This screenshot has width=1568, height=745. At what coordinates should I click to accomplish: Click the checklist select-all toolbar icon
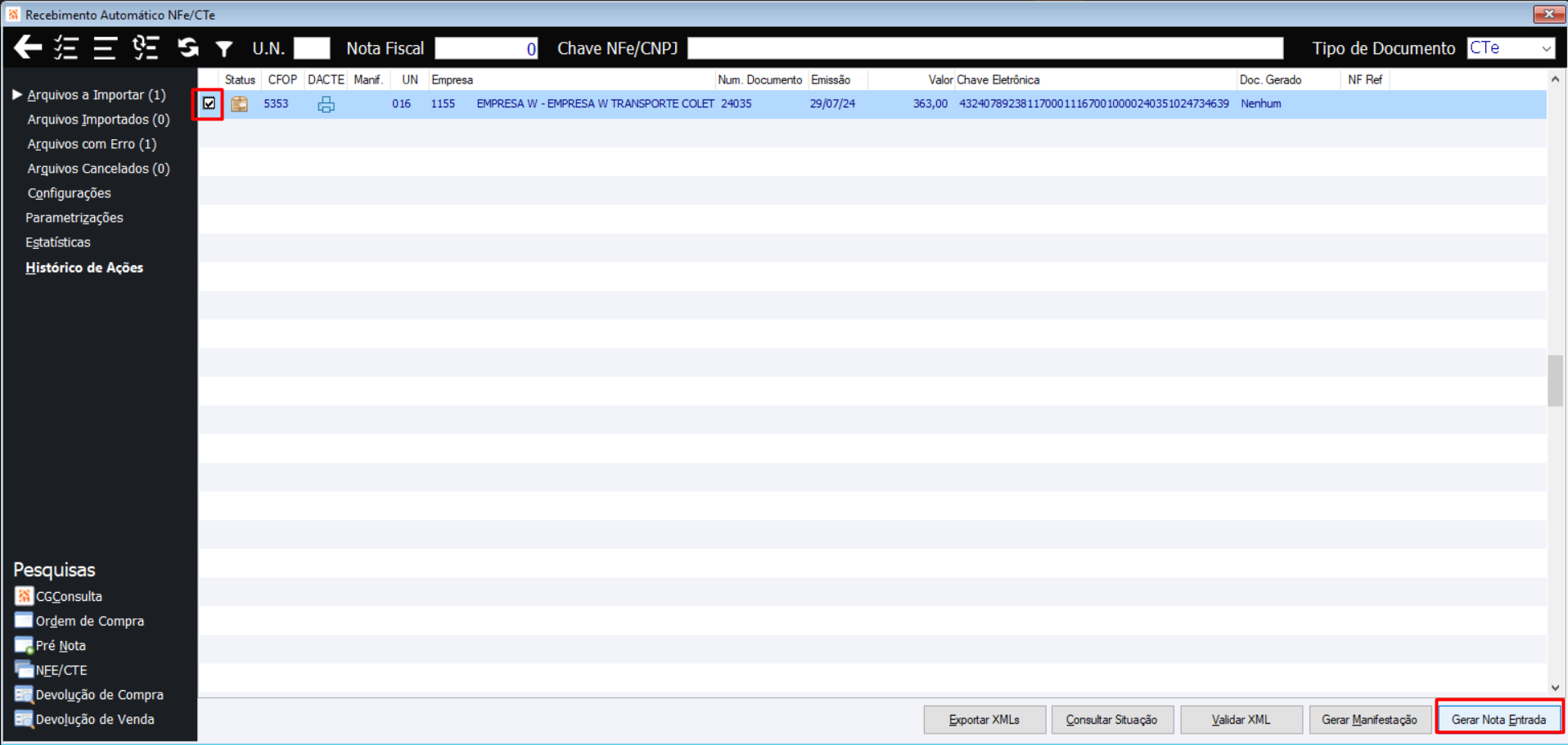66,47
